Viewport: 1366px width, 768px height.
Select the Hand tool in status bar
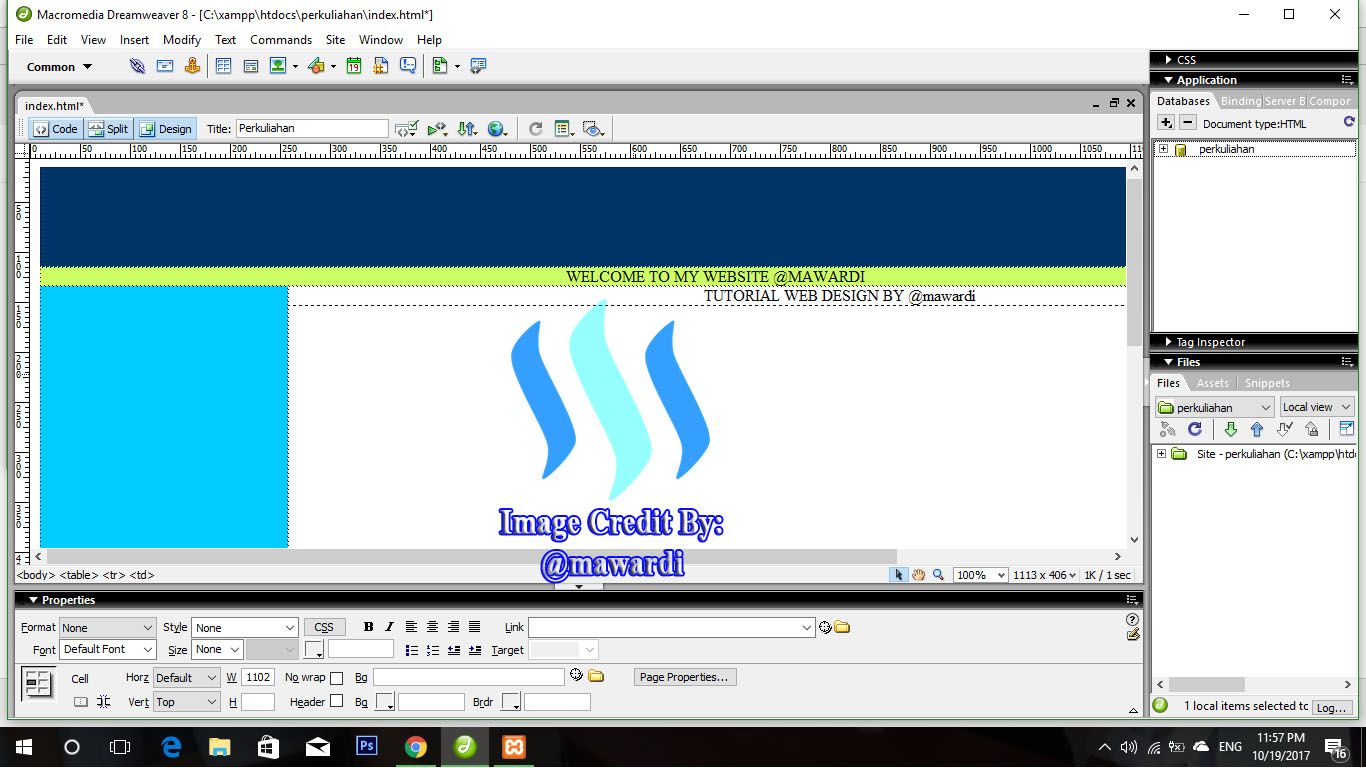918,575
